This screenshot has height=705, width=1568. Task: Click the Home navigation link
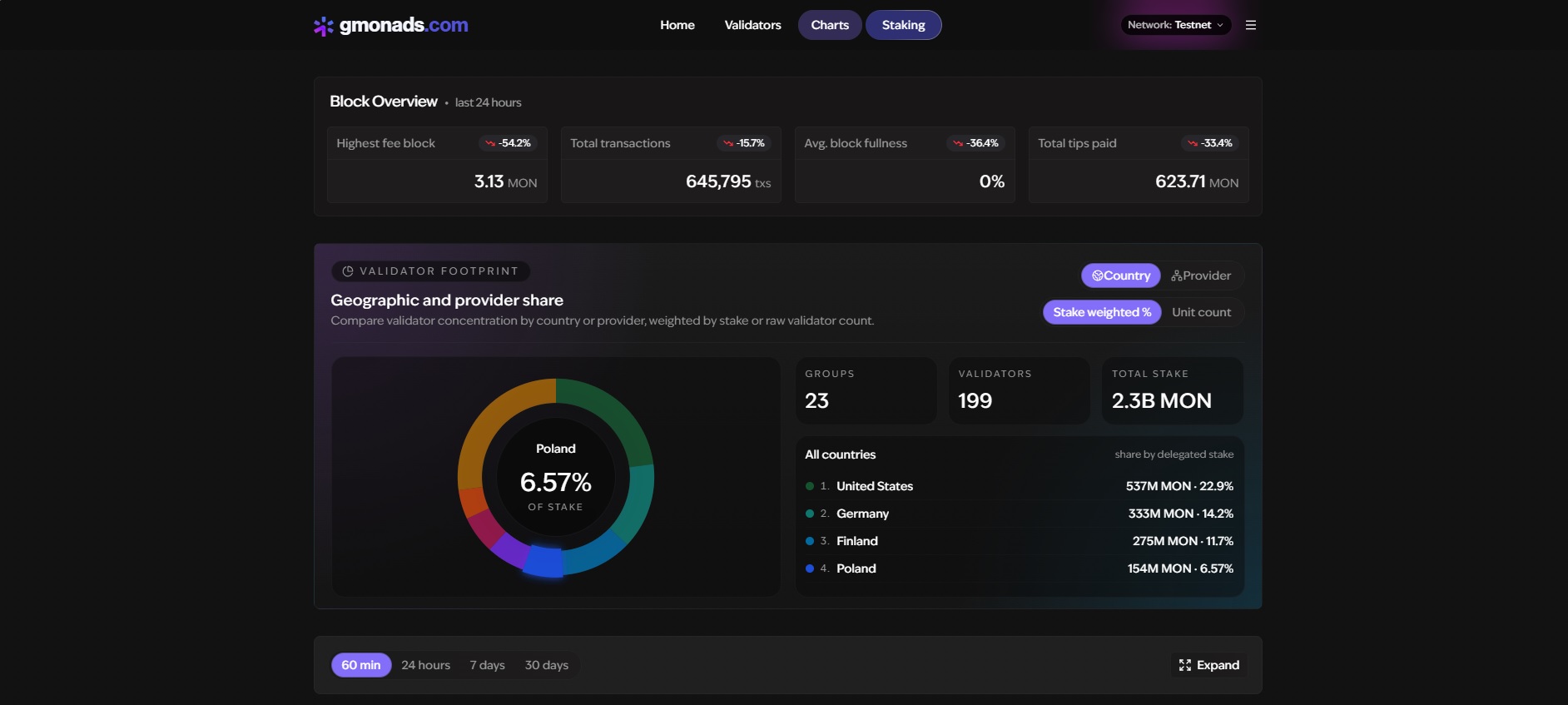(x=677, y=25)
